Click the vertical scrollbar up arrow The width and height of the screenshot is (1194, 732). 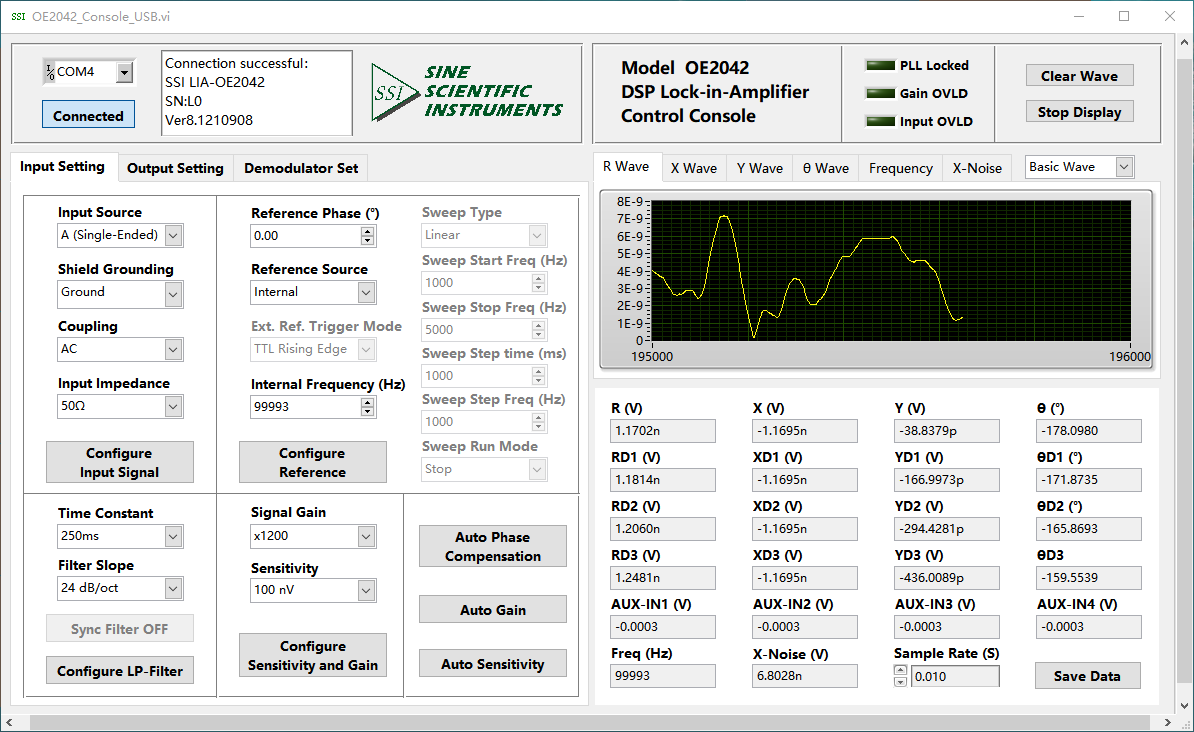pyautogui.click(x=1185, y=42)
